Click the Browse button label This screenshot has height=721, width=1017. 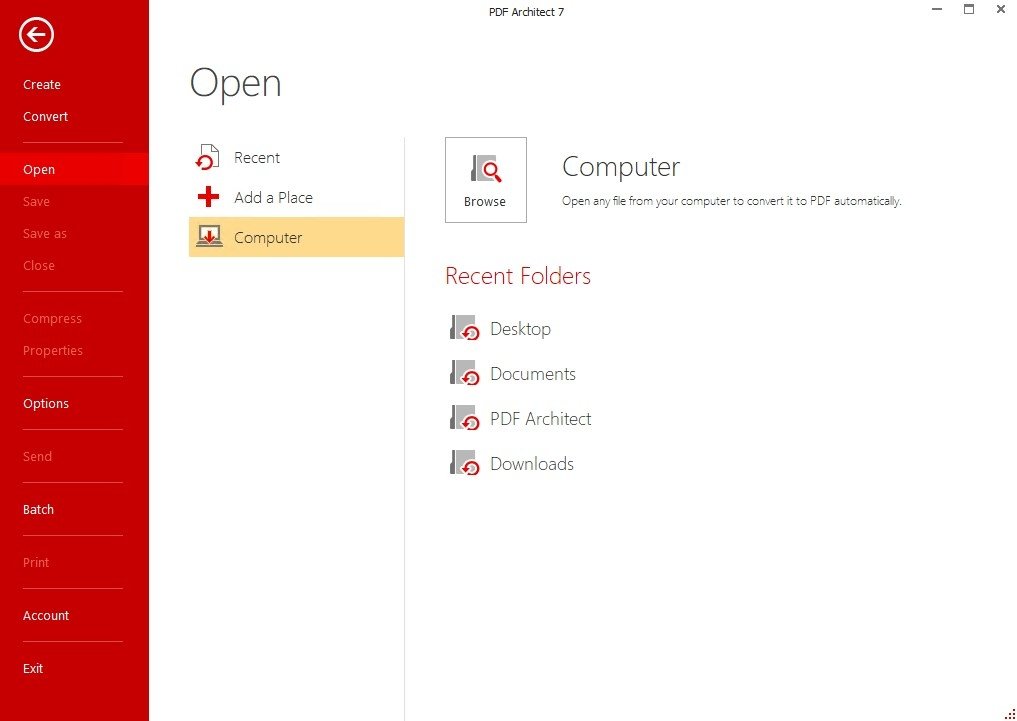485,202
